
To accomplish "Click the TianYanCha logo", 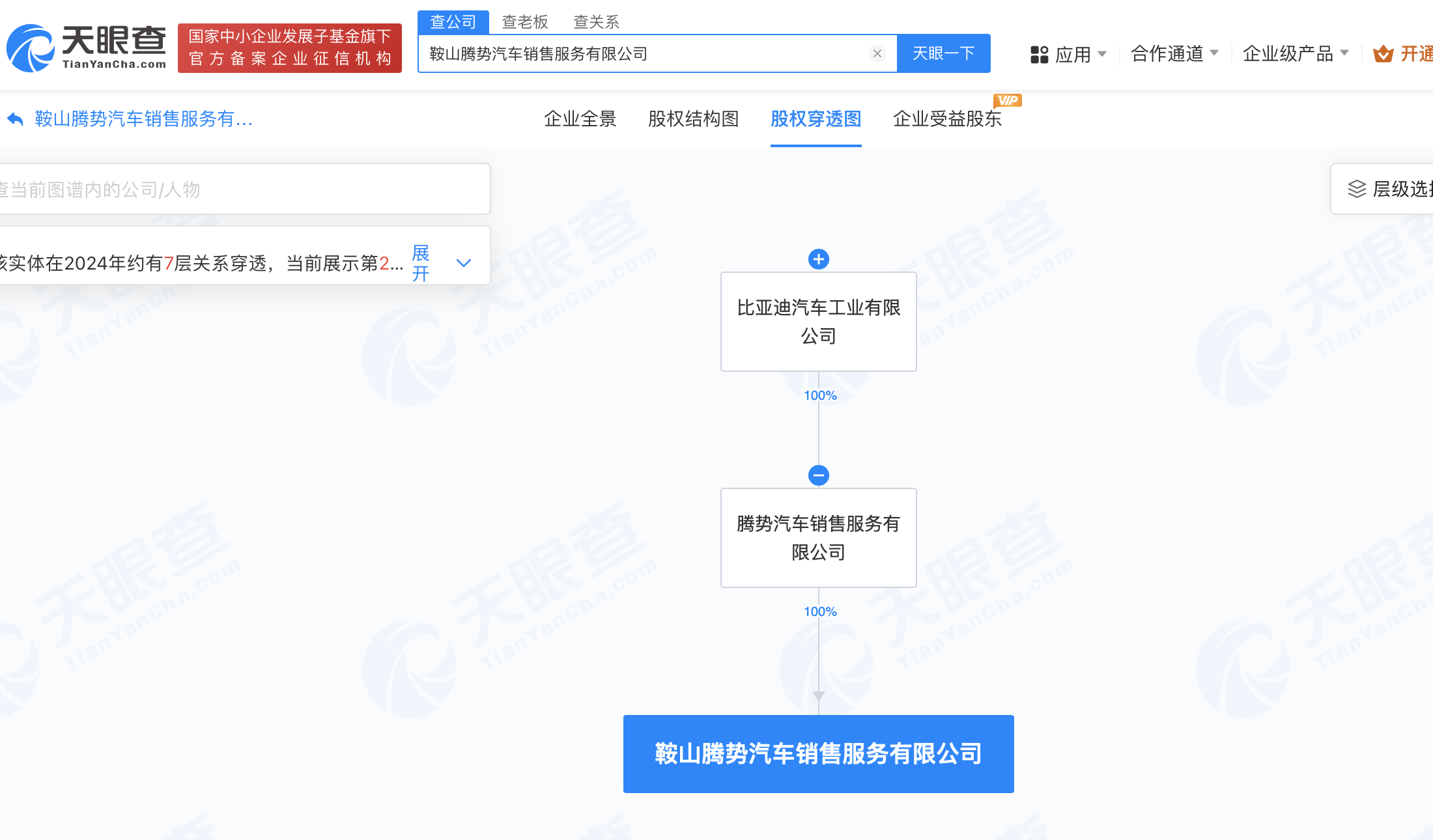I will [87, 48].
